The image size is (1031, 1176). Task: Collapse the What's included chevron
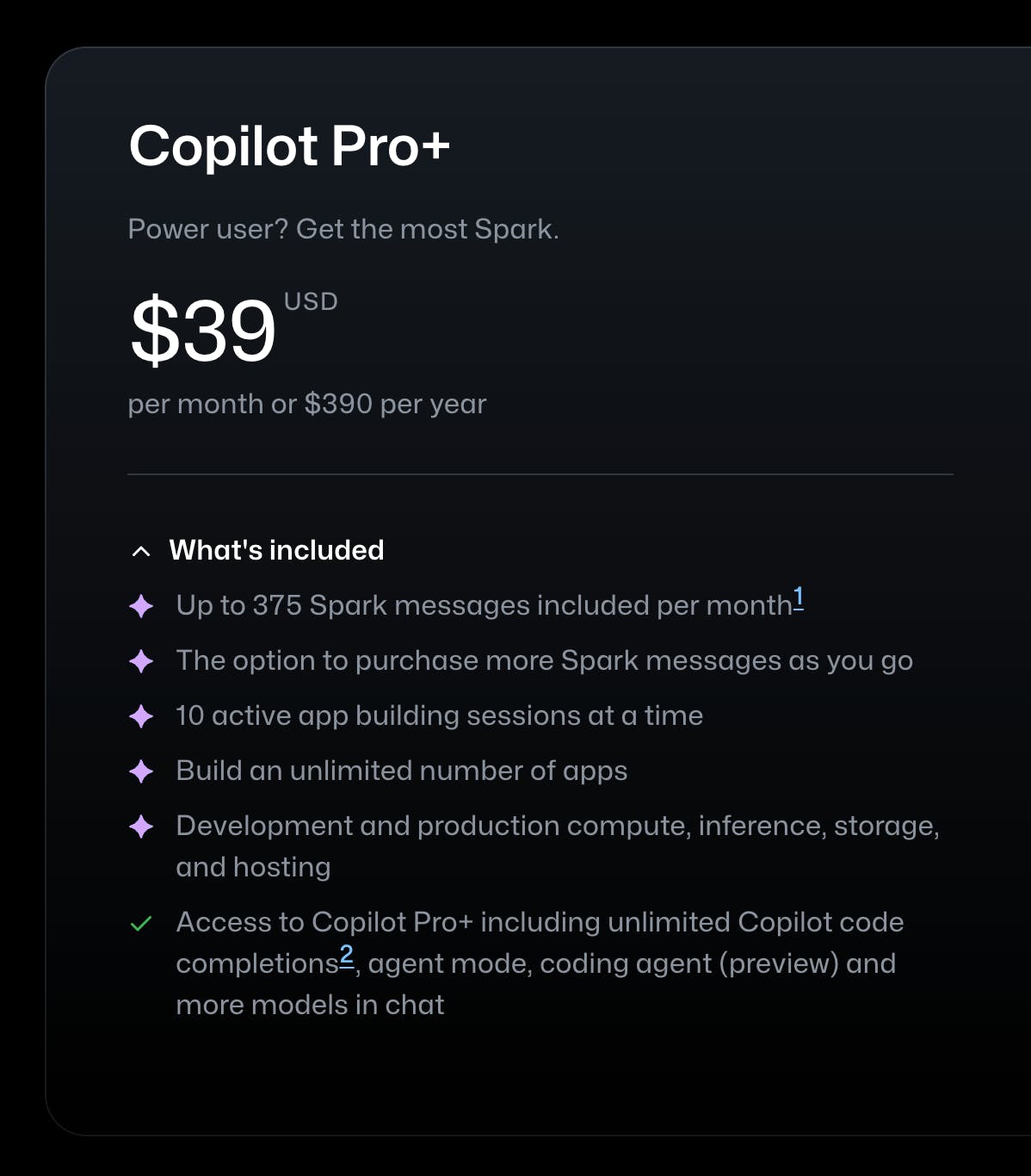141,552
